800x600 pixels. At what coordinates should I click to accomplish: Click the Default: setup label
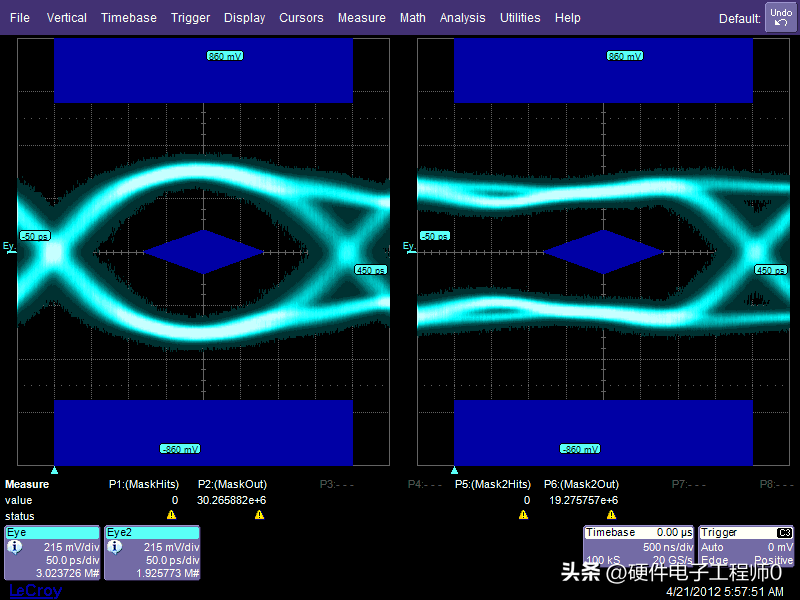click(739, 19)
